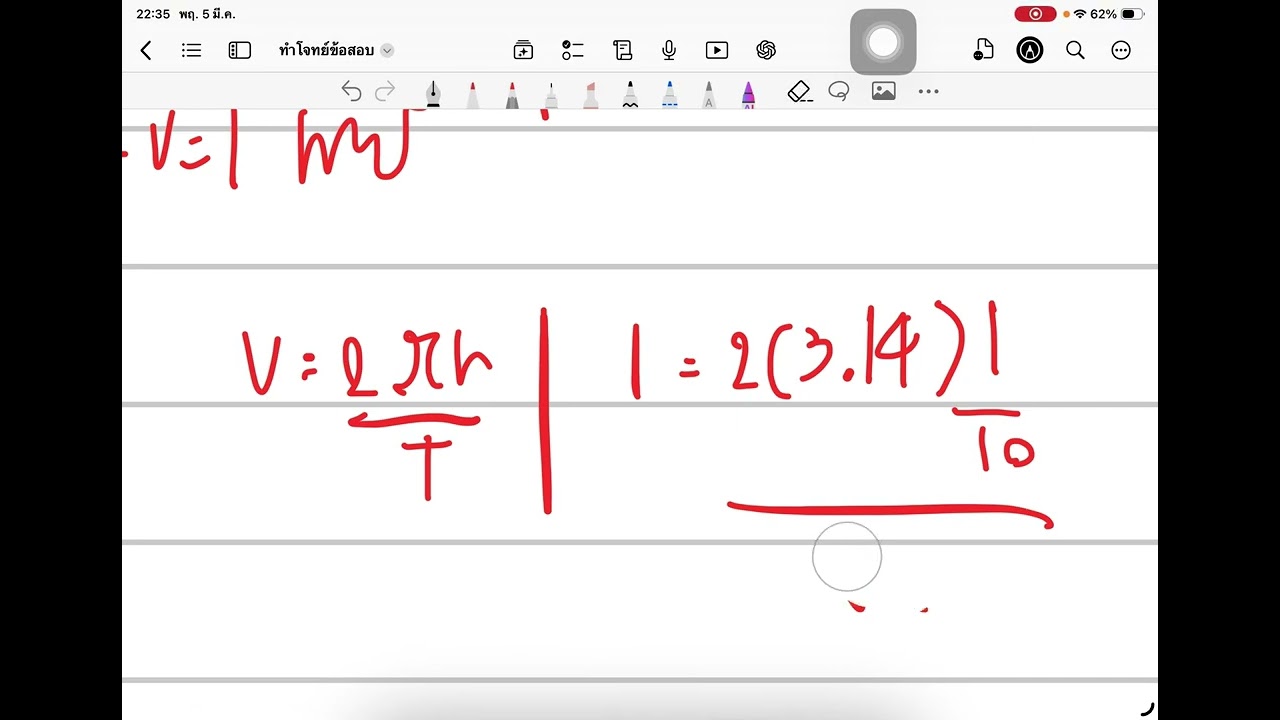
Task: Select the lasso selection tool
Action: 839,92
